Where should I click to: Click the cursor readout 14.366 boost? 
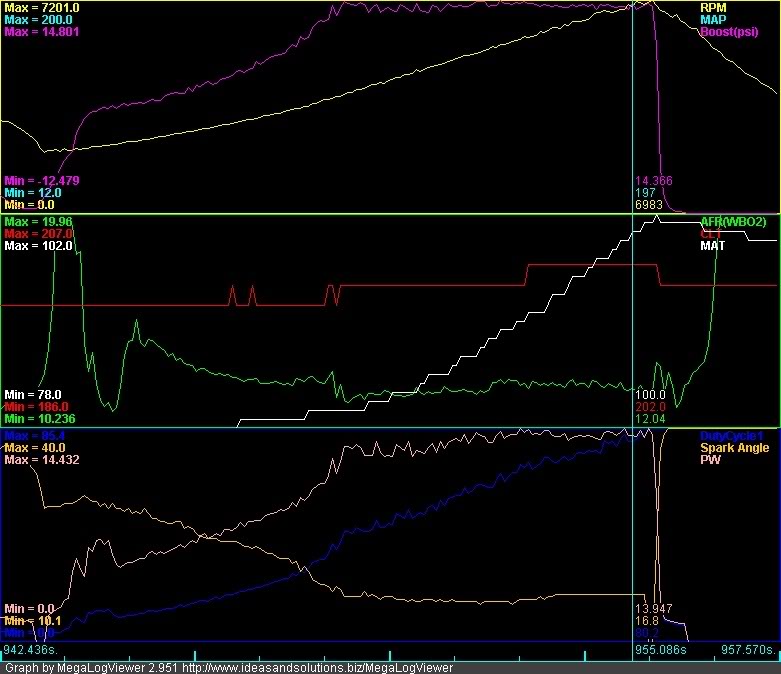pos(654,181)
